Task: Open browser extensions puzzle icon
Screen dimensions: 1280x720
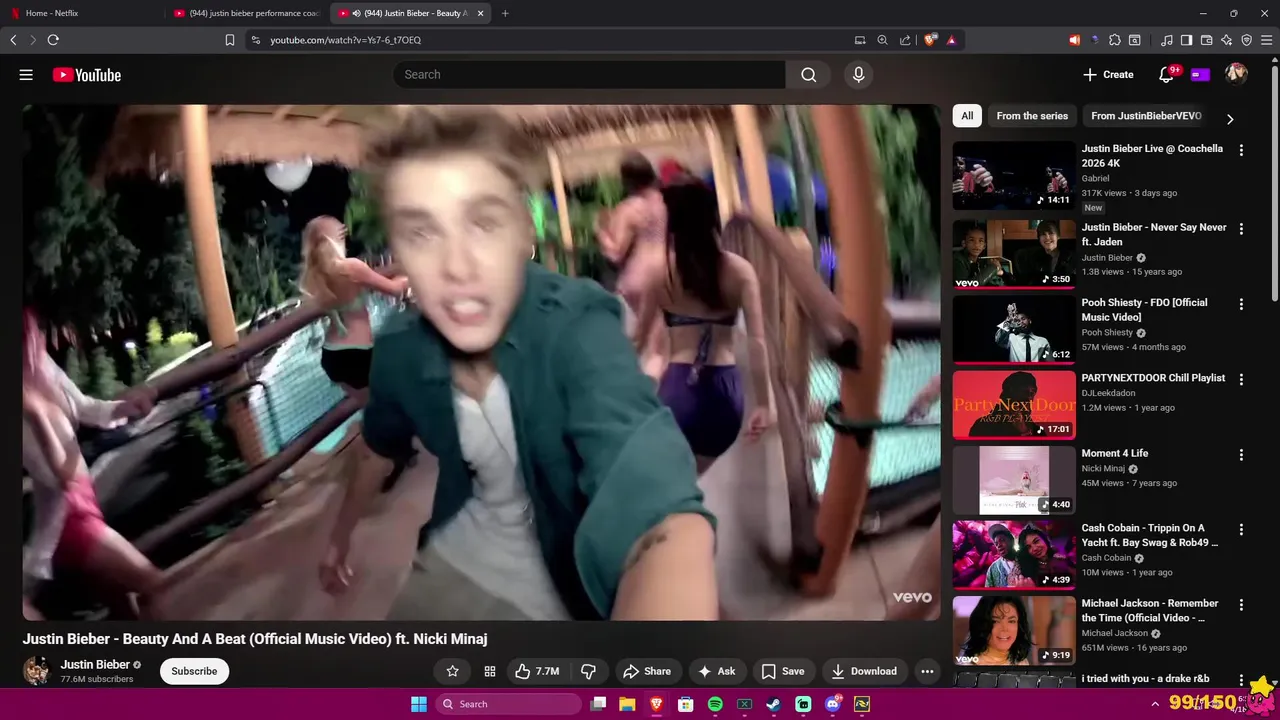Action: [1115, 40]
